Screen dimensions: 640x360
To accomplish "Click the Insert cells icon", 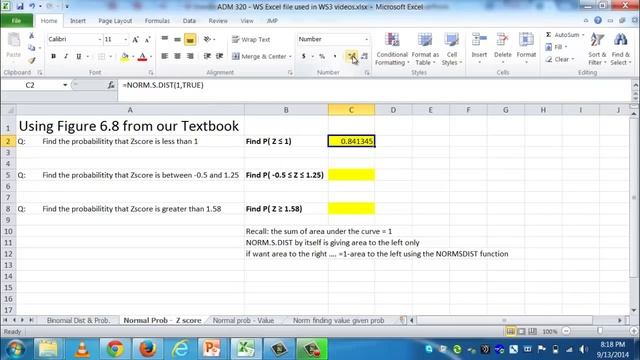I will click(479, 40).
